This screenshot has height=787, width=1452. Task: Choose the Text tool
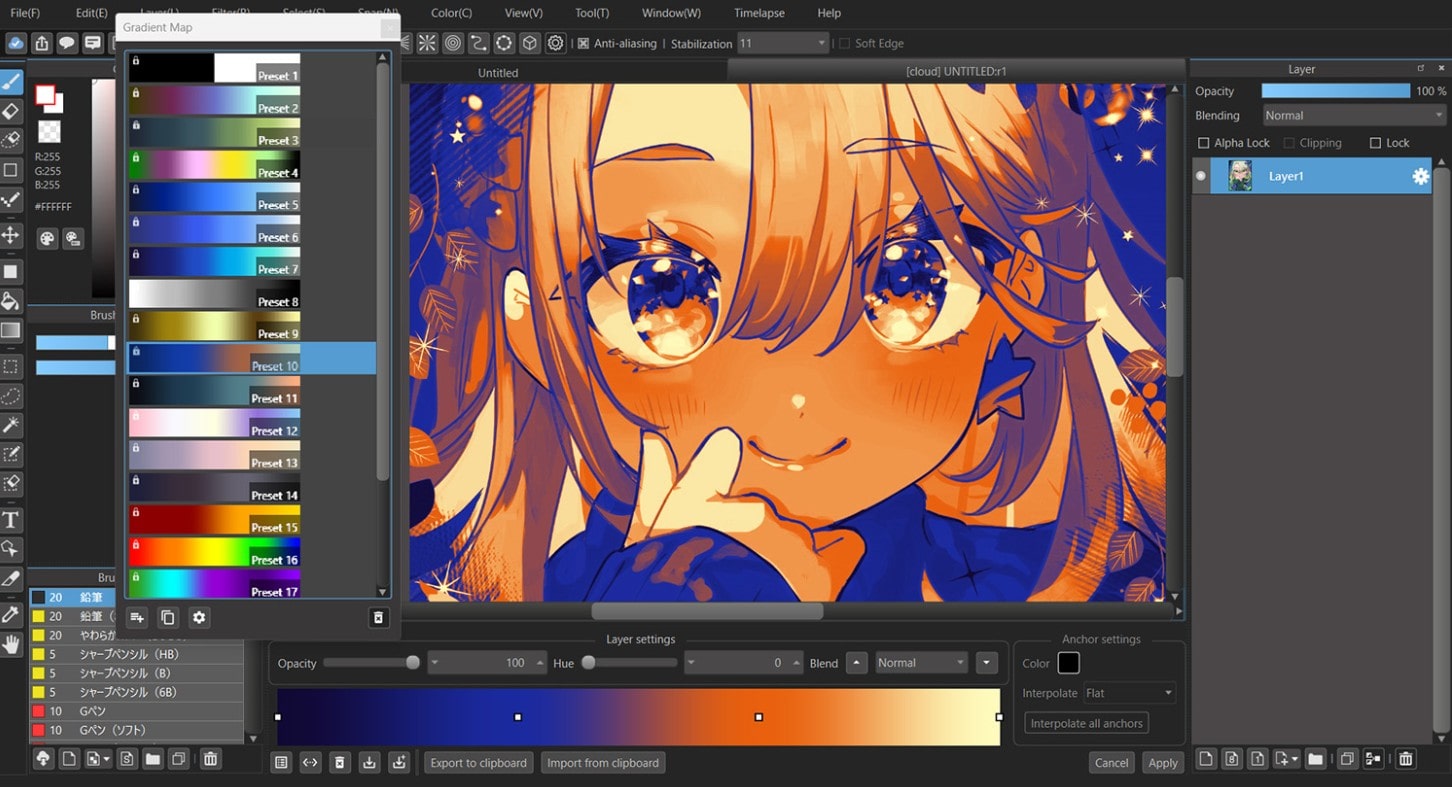pos(11,519)
